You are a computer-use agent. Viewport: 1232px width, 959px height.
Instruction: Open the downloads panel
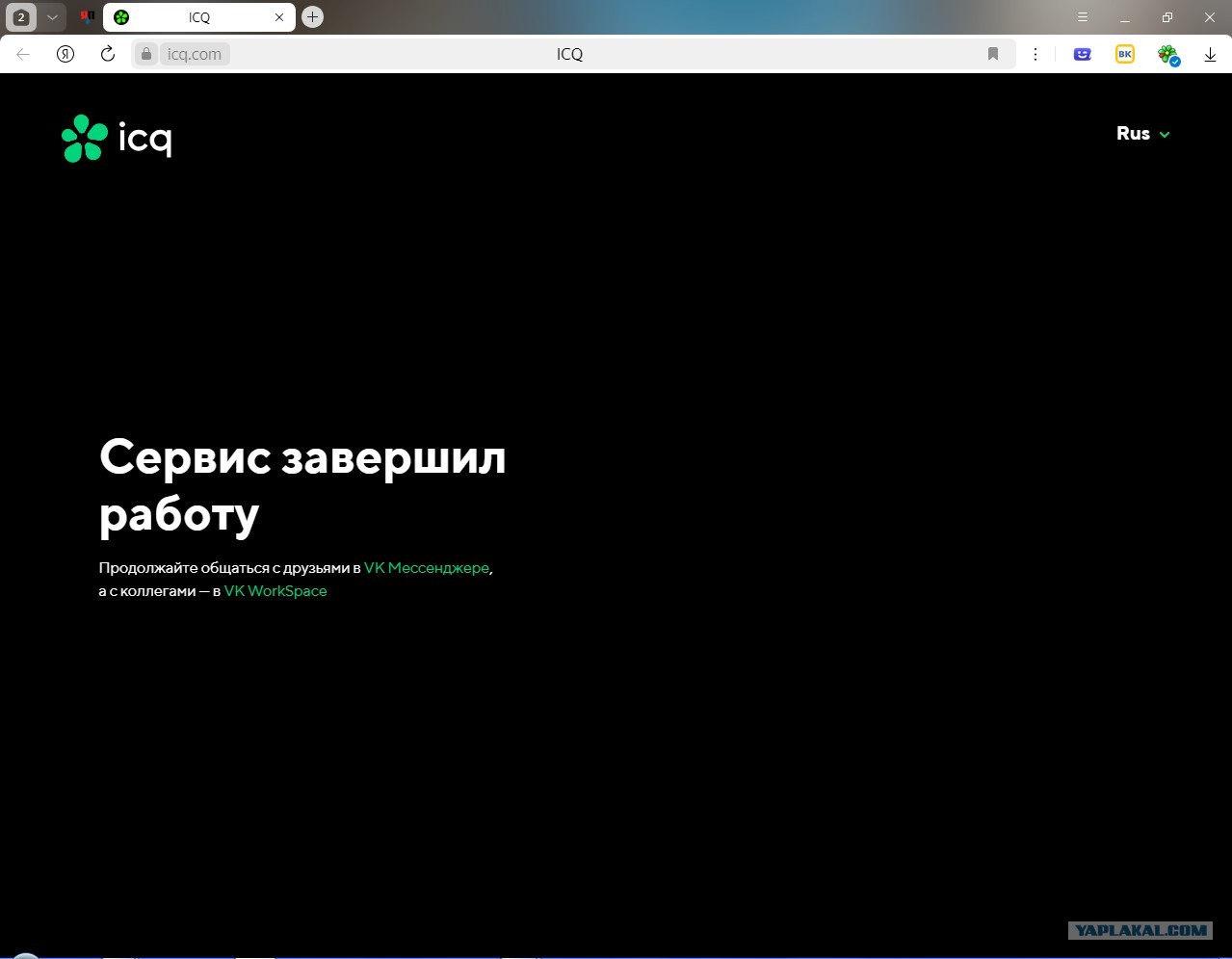coord(1210,55)
